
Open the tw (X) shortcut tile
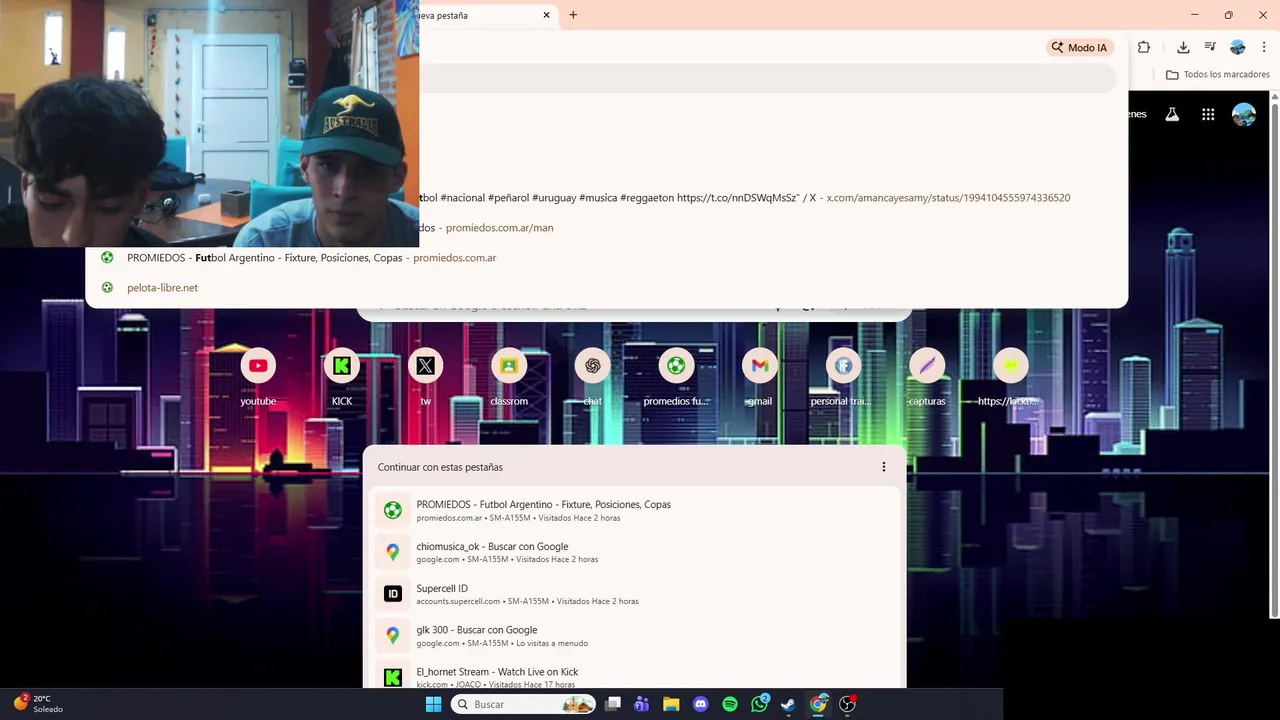coord(425,376)
